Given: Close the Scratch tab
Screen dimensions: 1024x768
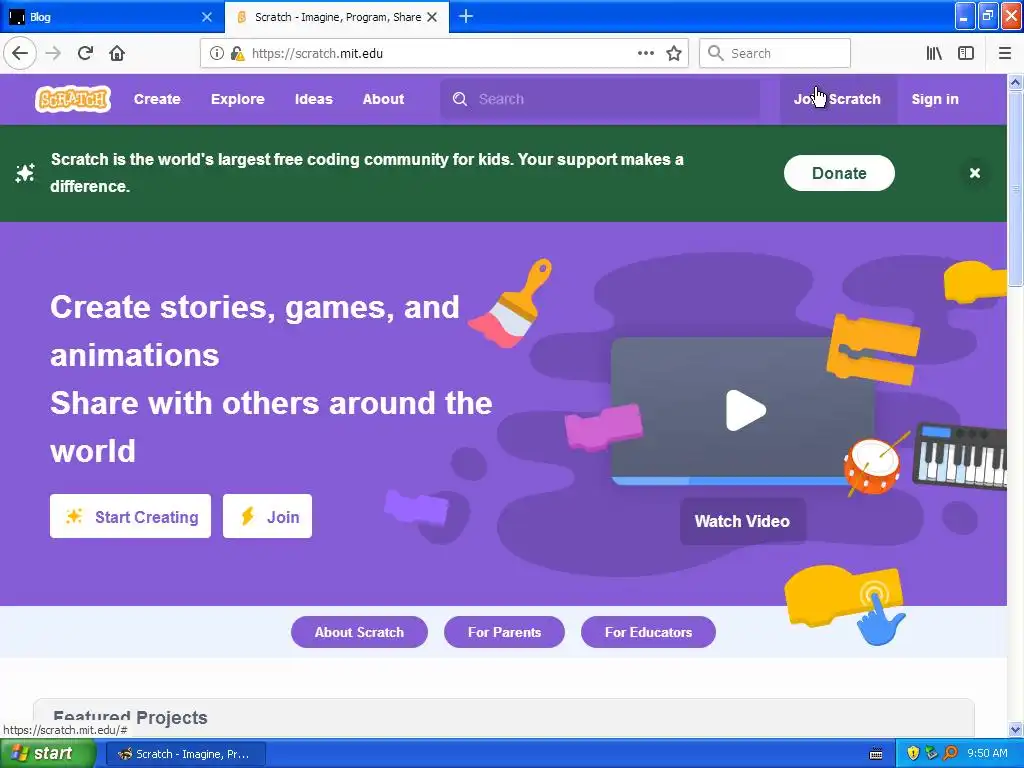Looking at the screenshot, I should click(432, 17).
